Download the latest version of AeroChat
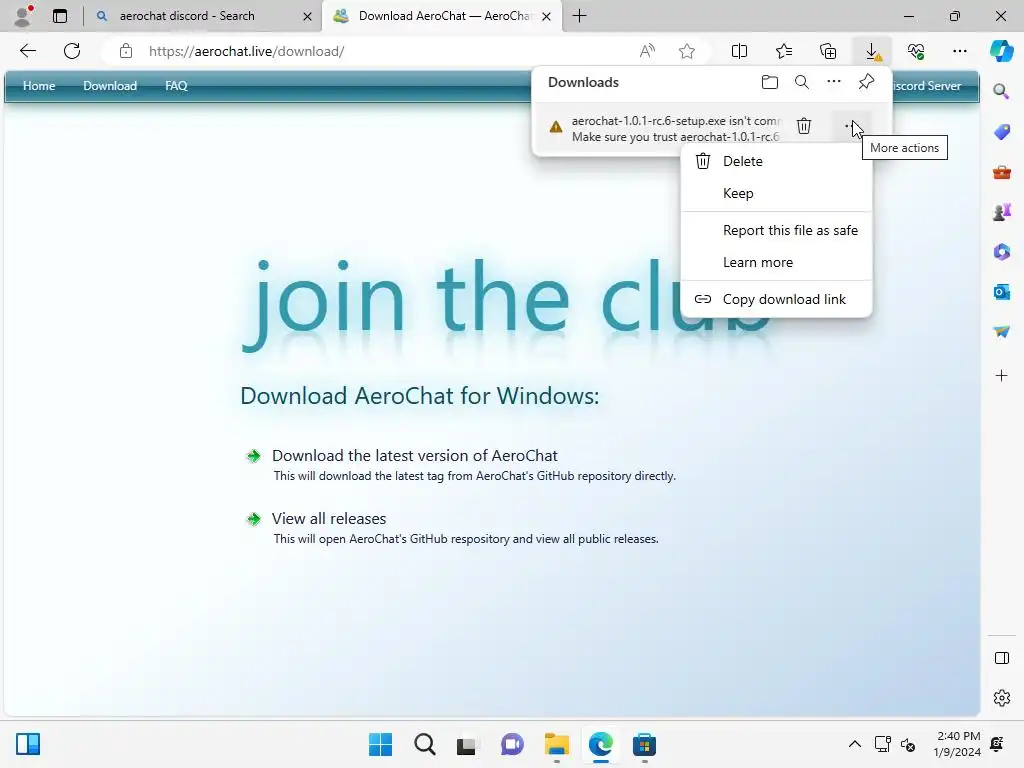Viewport: 1024px width, 768px height. [x=414, y=456]
